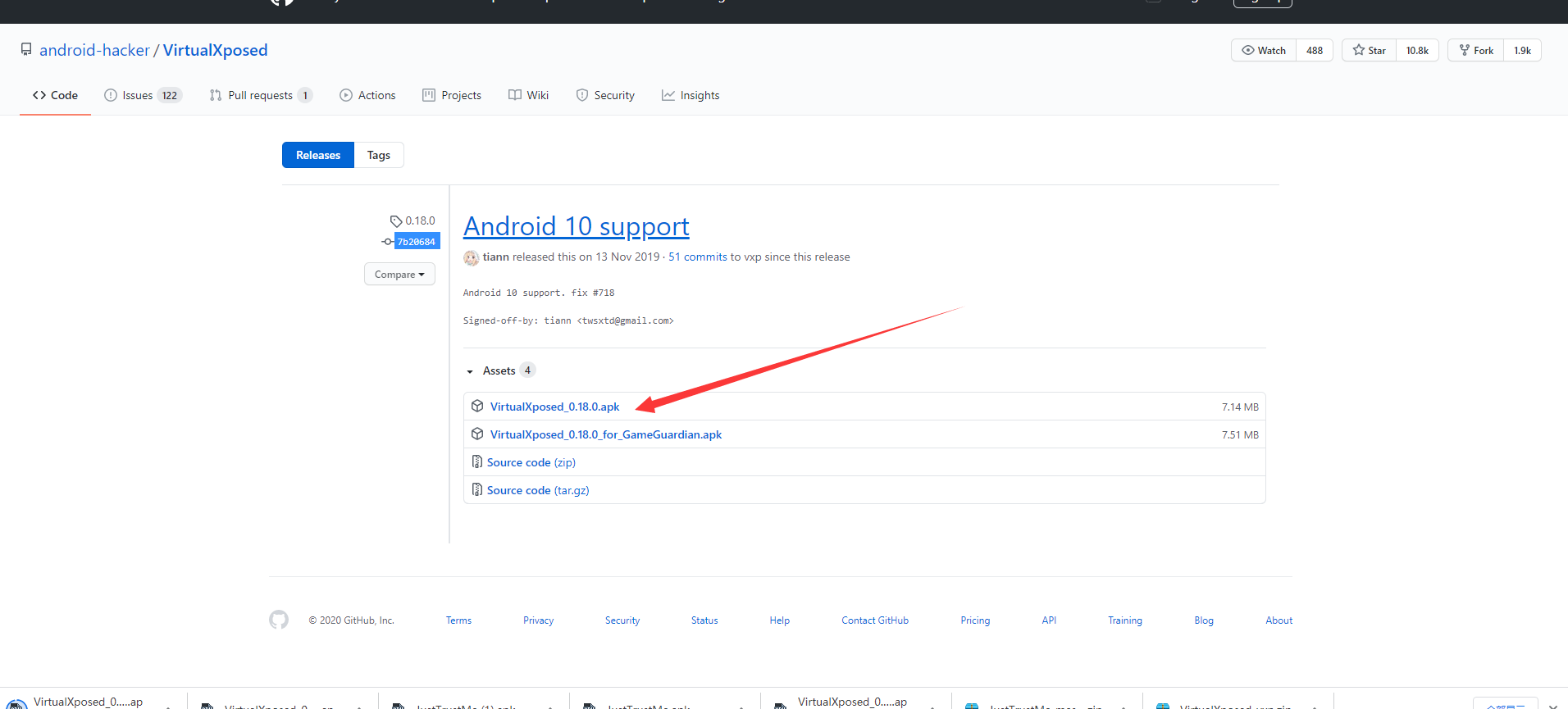Open the Compare dropdown
Viewport: 1568px width, 709px height.
point(399,275)
